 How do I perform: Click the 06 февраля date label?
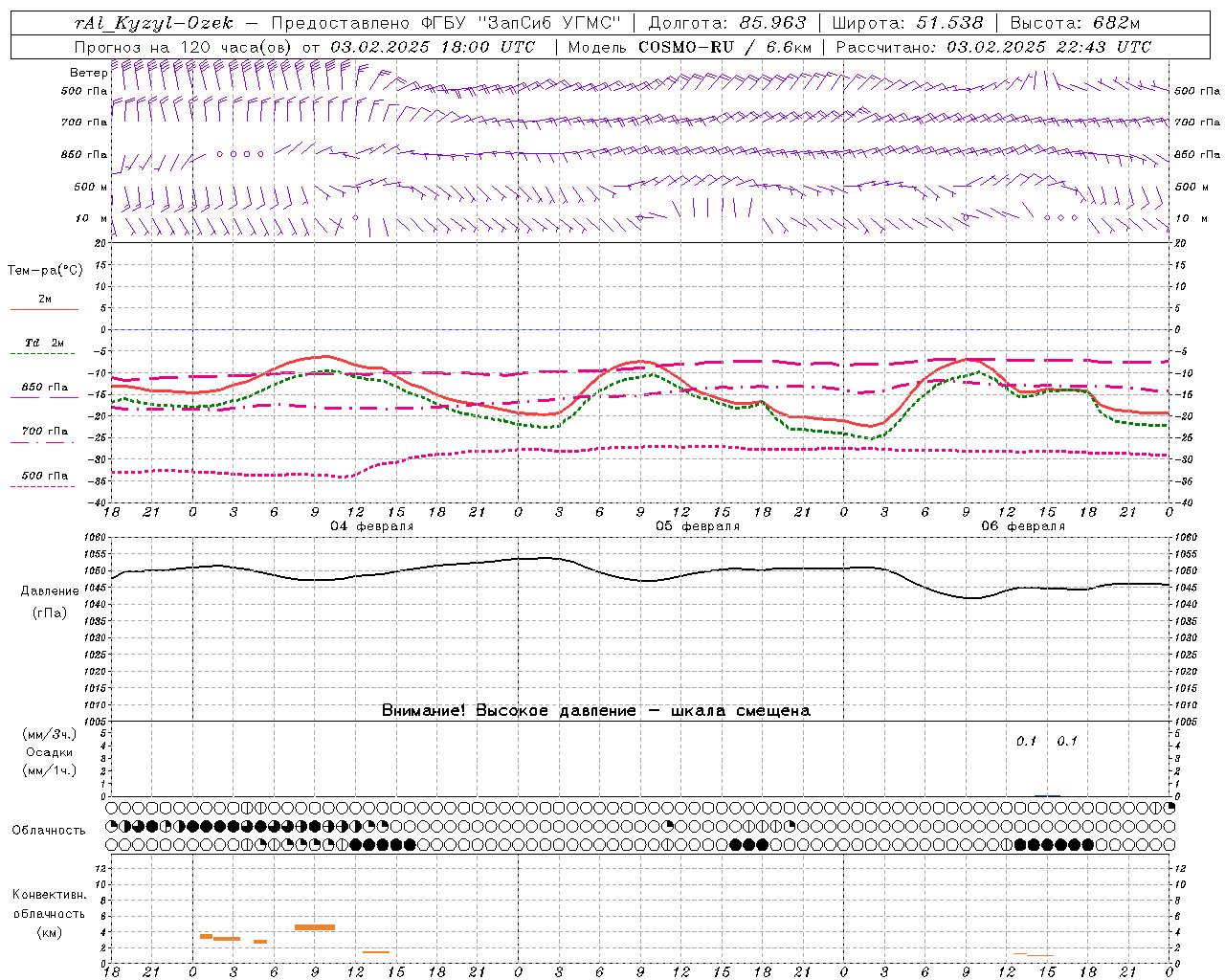pyautogui.click(x=1023, y=526)
